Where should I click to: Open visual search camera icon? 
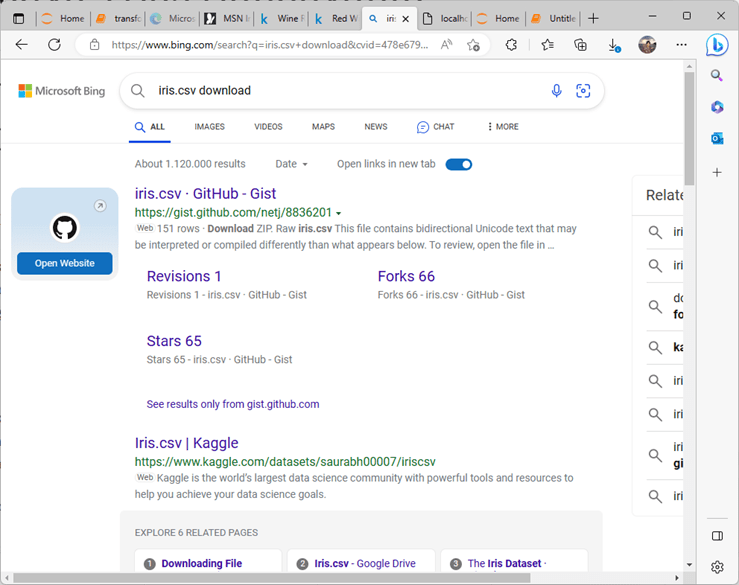coord(583,91)
